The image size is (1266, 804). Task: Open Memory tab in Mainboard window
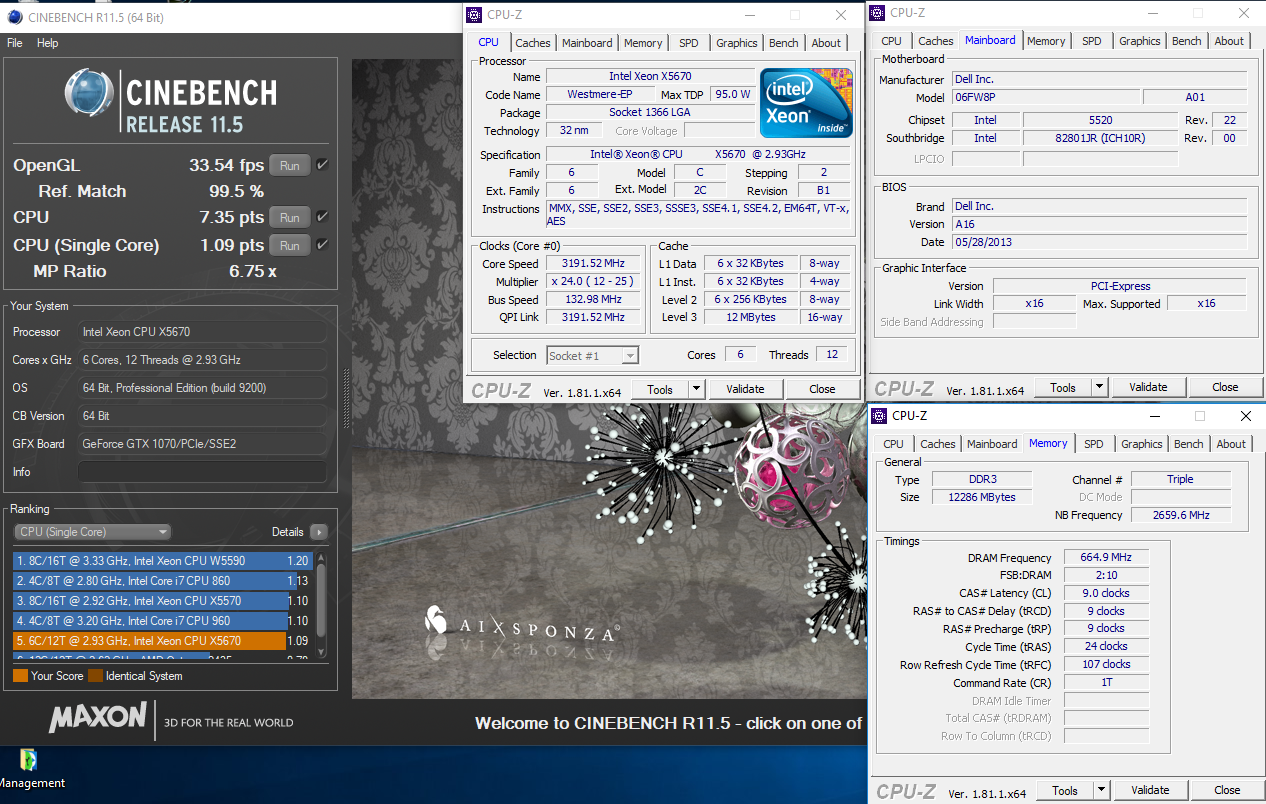coord(1046,41)
